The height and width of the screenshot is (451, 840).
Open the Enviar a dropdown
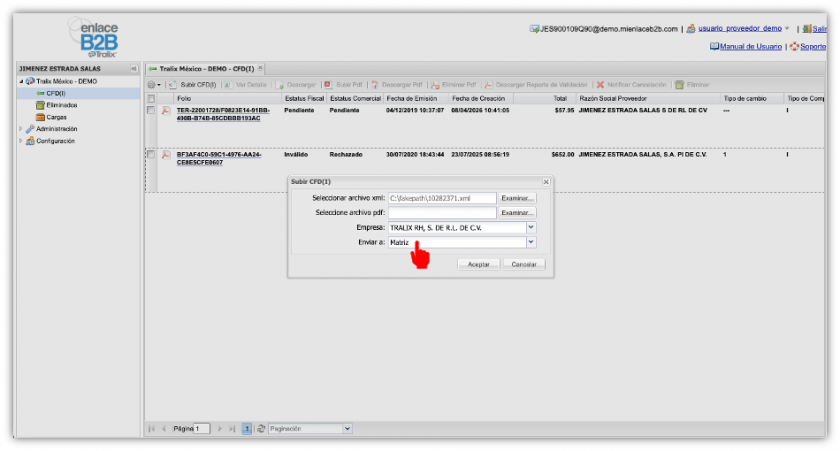(x=531, y=242)
